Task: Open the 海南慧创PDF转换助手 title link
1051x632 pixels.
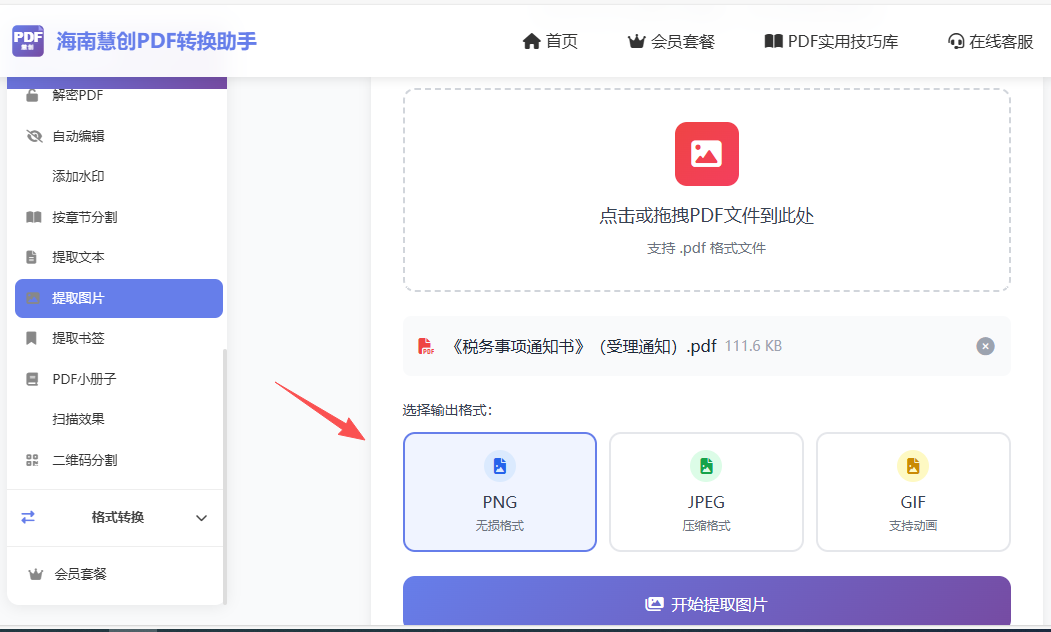Action: click(156, 41)
